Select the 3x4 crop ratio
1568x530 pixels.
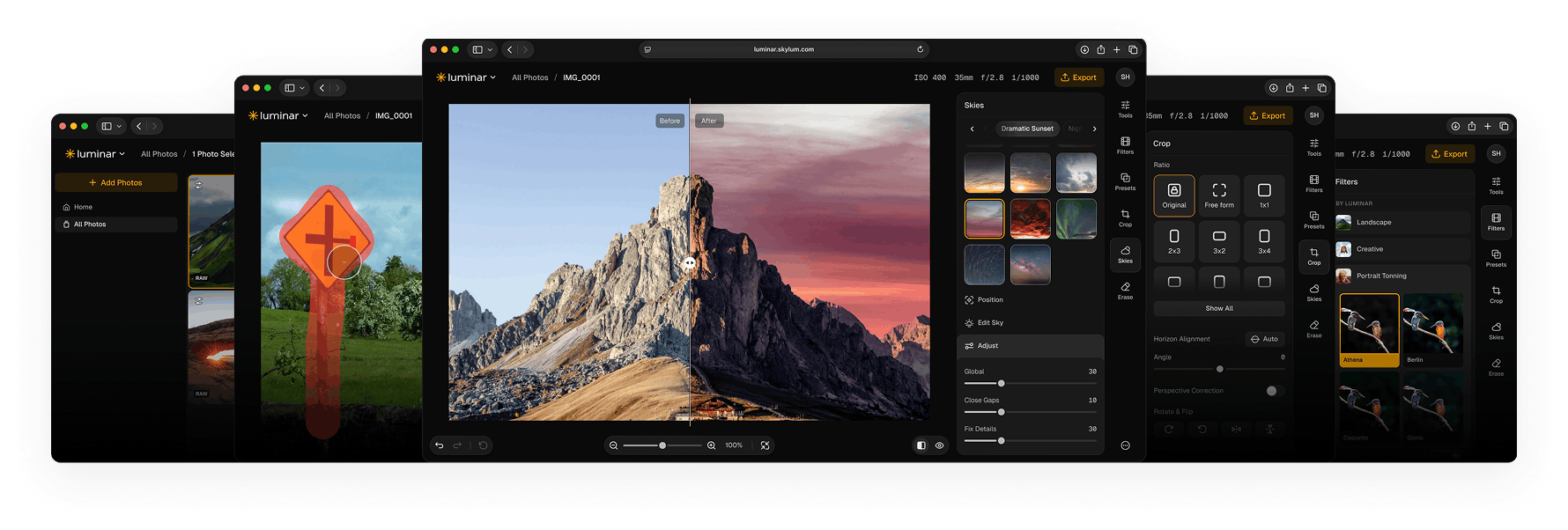tap(1264, 241)
